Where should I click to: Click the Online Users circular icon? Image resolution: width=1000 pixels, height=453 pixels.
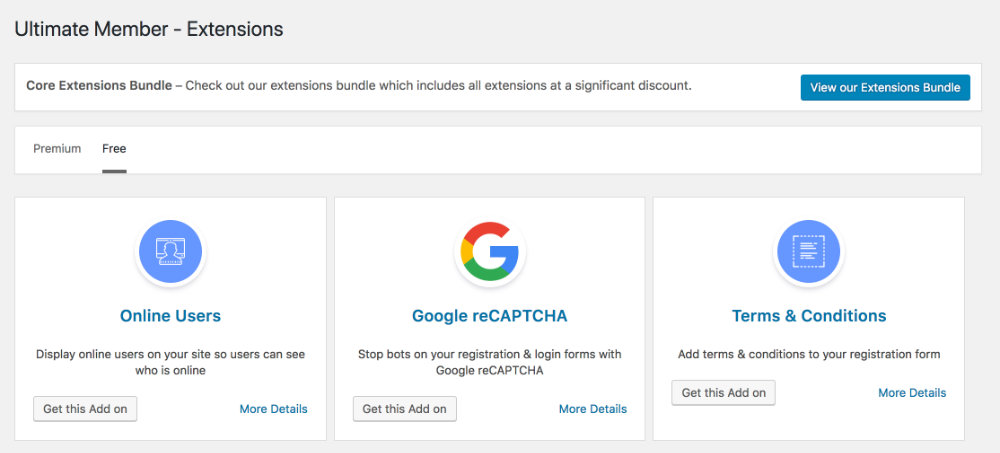point(170,251)
